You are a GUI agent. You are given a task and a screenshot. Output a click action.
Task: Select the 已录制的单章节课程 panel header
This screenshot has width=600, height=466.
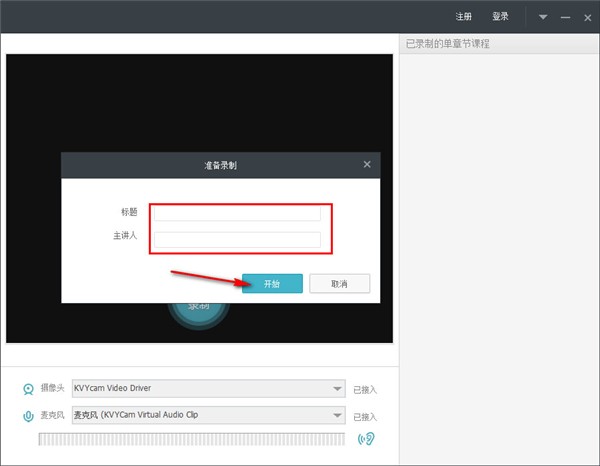click(448, 44)
